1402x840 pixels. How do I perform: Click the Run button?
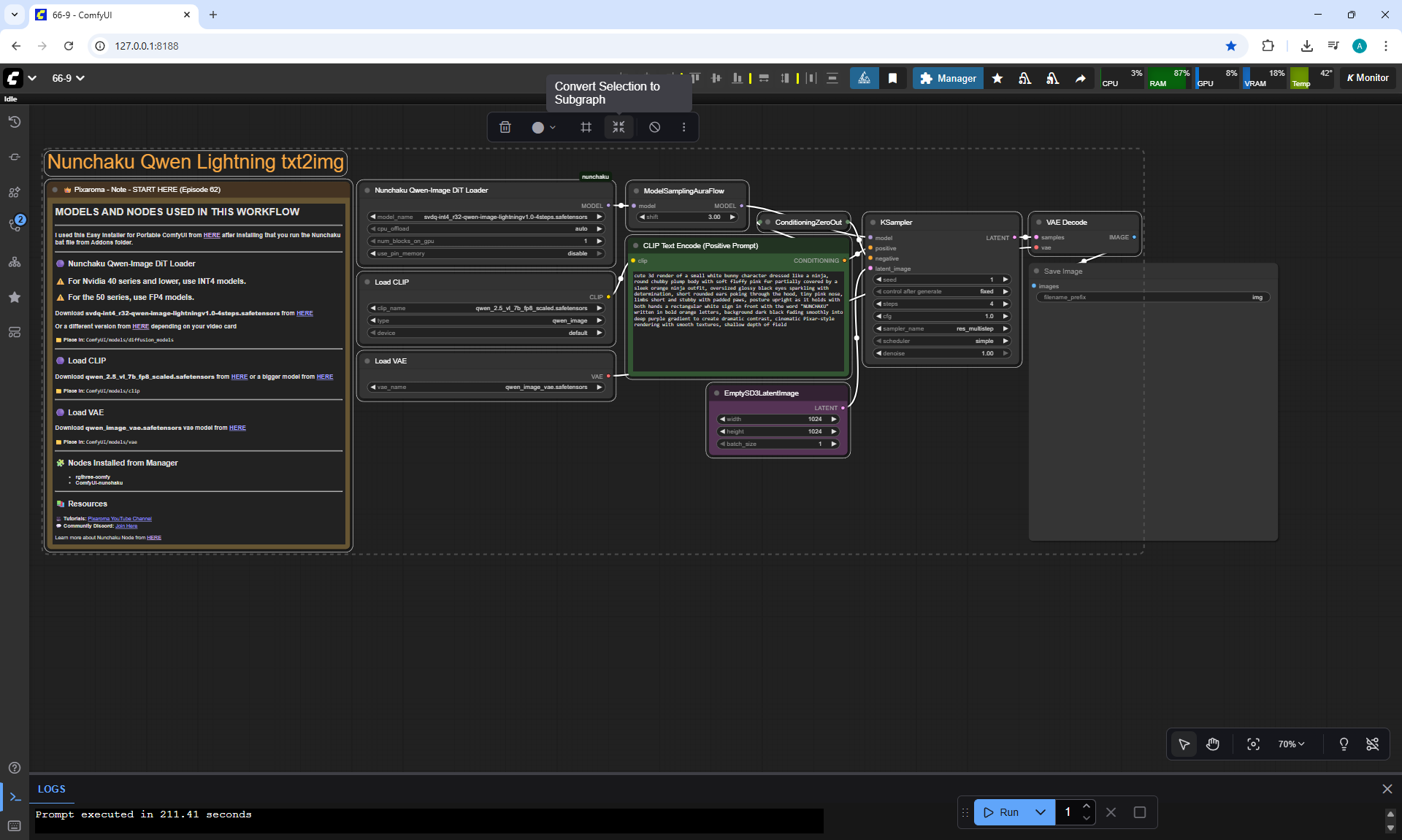click(1001, 812)
